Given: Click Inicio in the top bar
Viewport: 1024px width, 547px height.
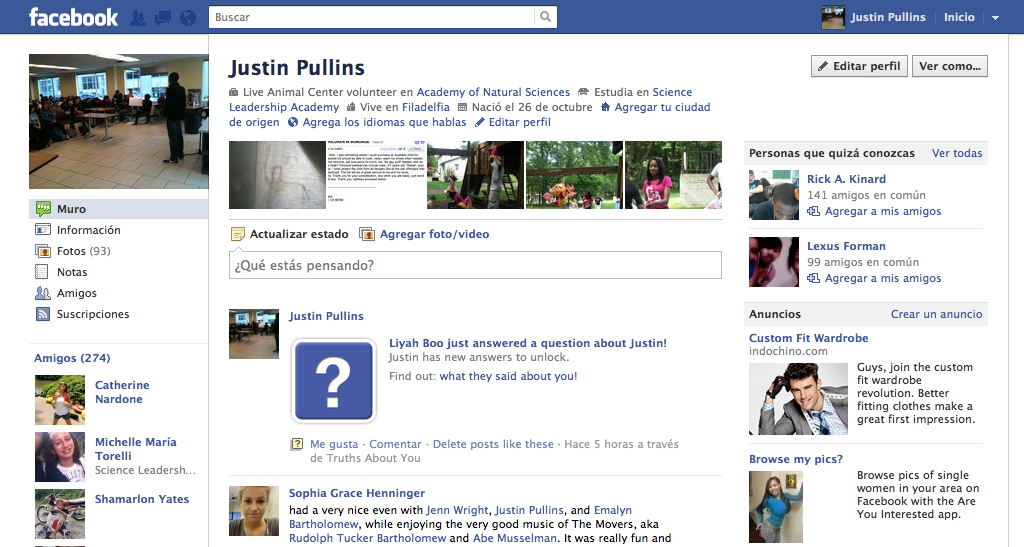Looking at the screenshot, I should click(959, 17).
